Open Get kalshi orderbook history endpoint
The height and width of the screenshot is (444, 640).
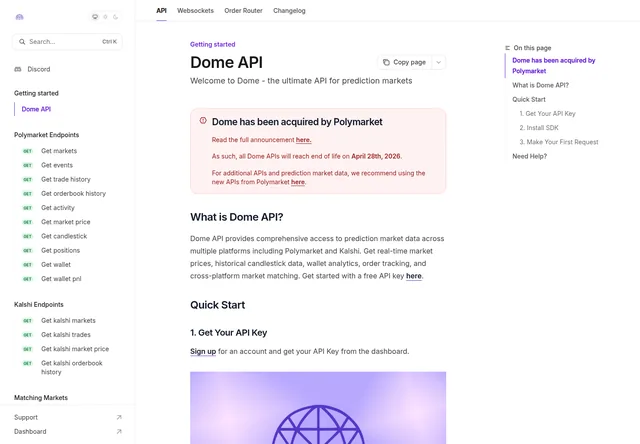(71, 367)
